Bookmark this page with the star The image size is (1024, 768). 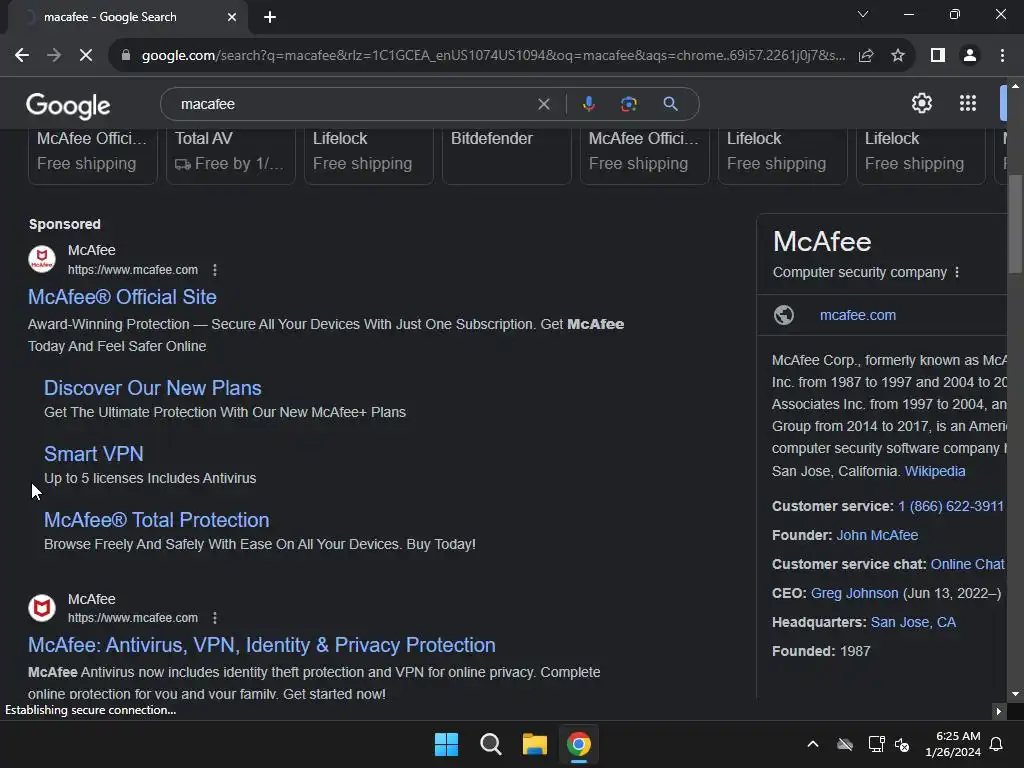[x=898, y=56]
